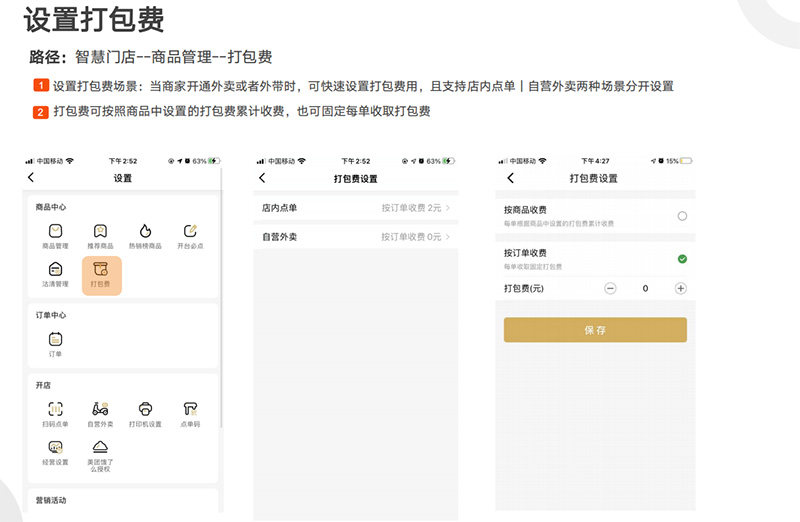Increase 打包费 with the plus button

(680, 288)
